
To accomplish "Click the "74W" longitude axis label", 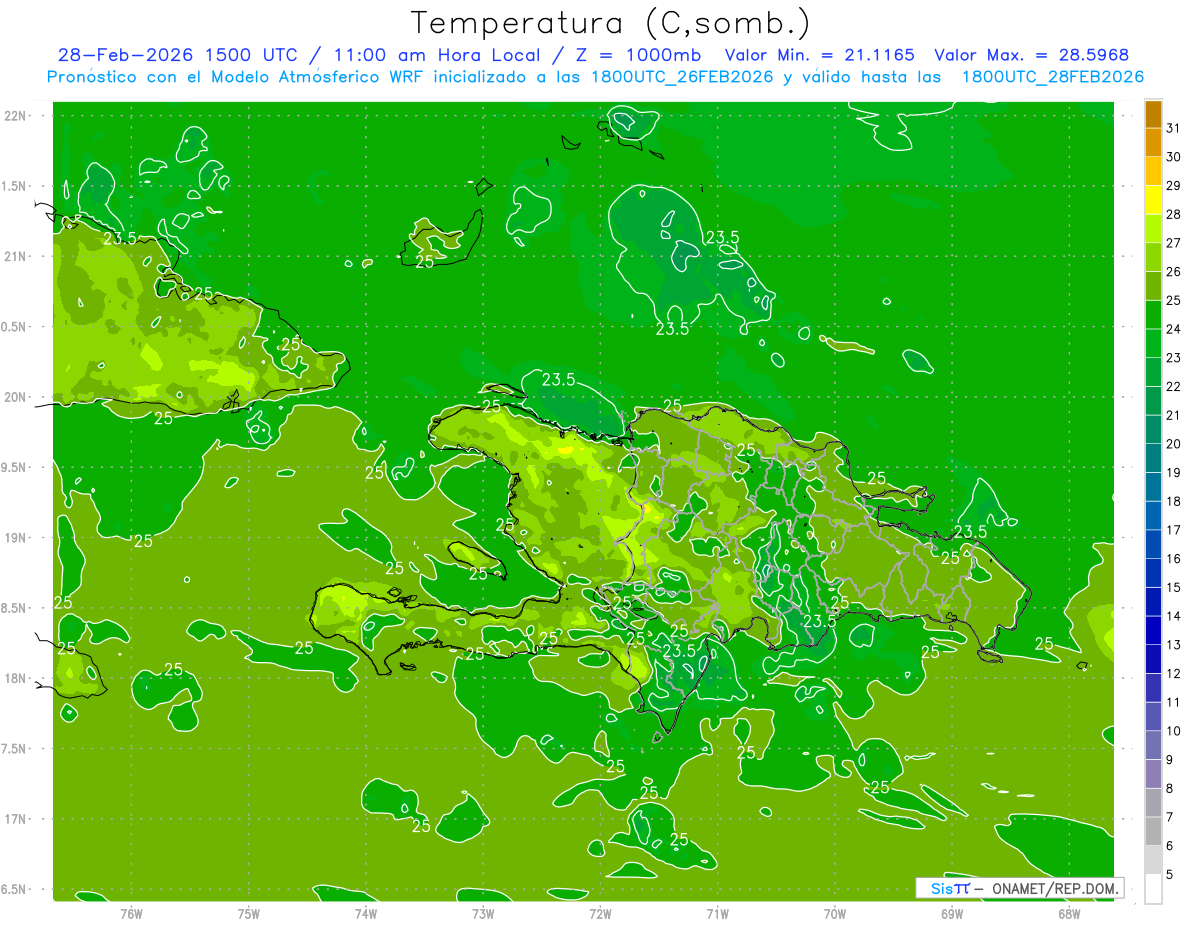I will click(366, 913).
